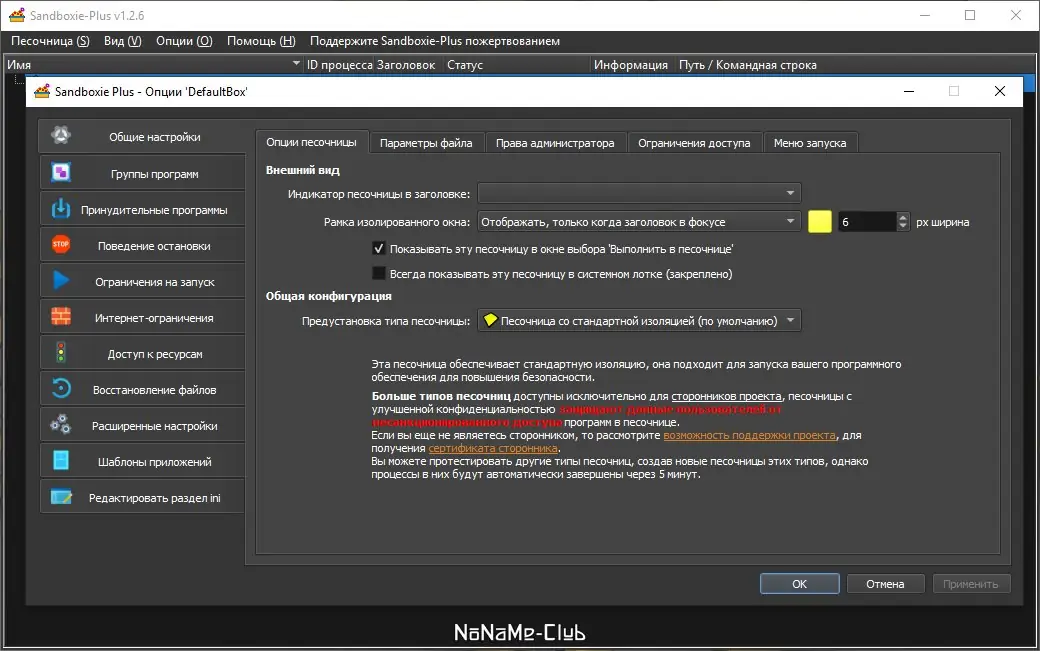Viewport: 1040px width, 651px height.
Task: Open the Общие настройки section
Action: click(x=142, y=136)
